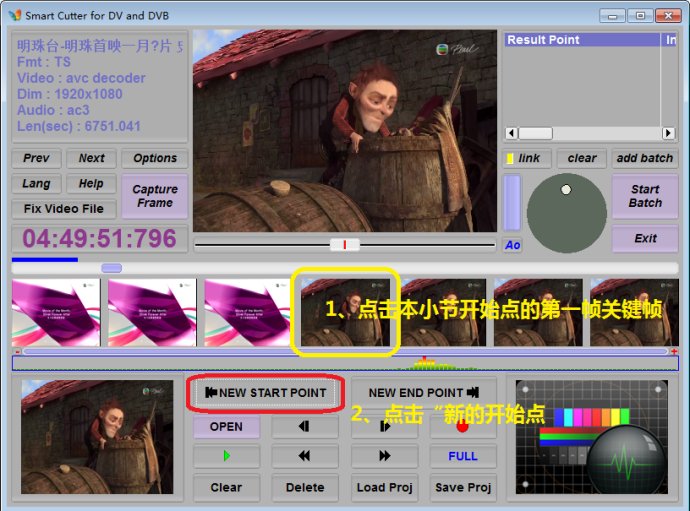Click the Delete button
The width and height of the screenshot is (690, 511).
(x=305, y=487)
